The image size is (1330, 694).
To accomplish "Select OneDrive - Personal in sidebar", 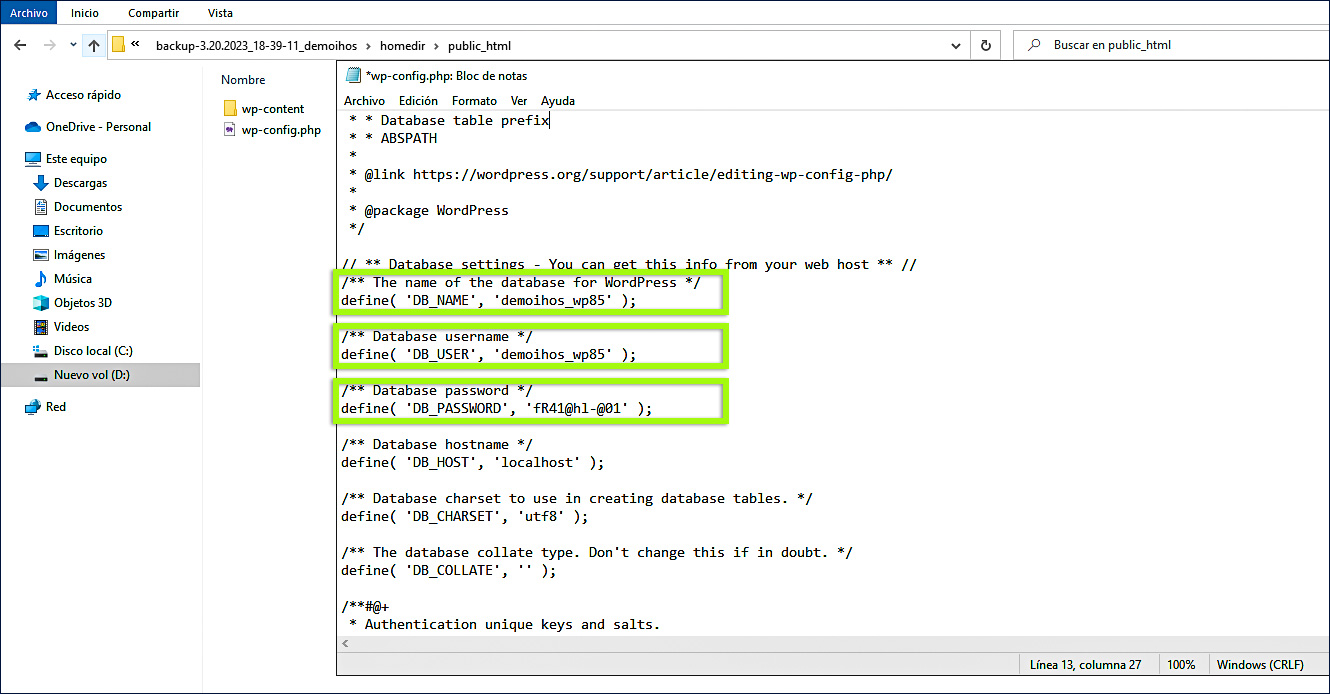I will (x=98, y=127).
